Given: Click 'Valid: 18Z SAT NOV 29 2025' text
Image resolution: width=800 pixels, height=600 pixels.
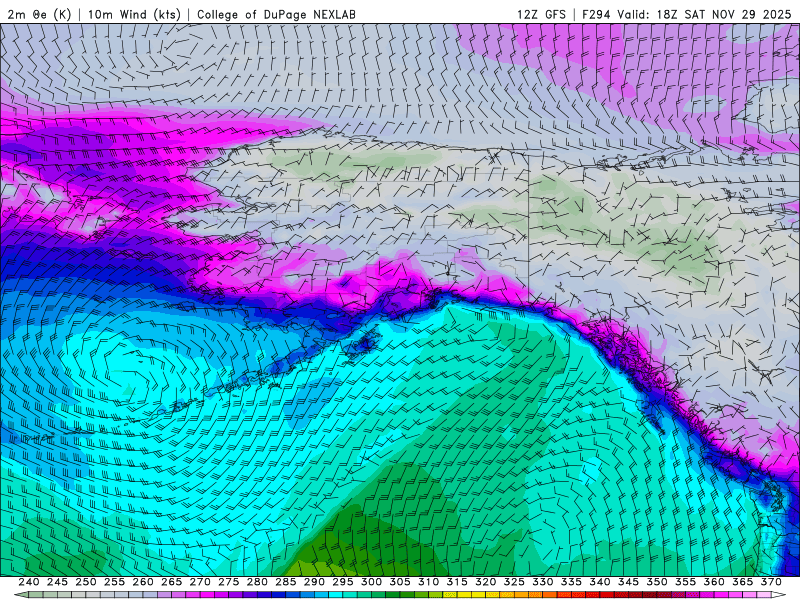Looking at the screenshot, I should 704,14.
